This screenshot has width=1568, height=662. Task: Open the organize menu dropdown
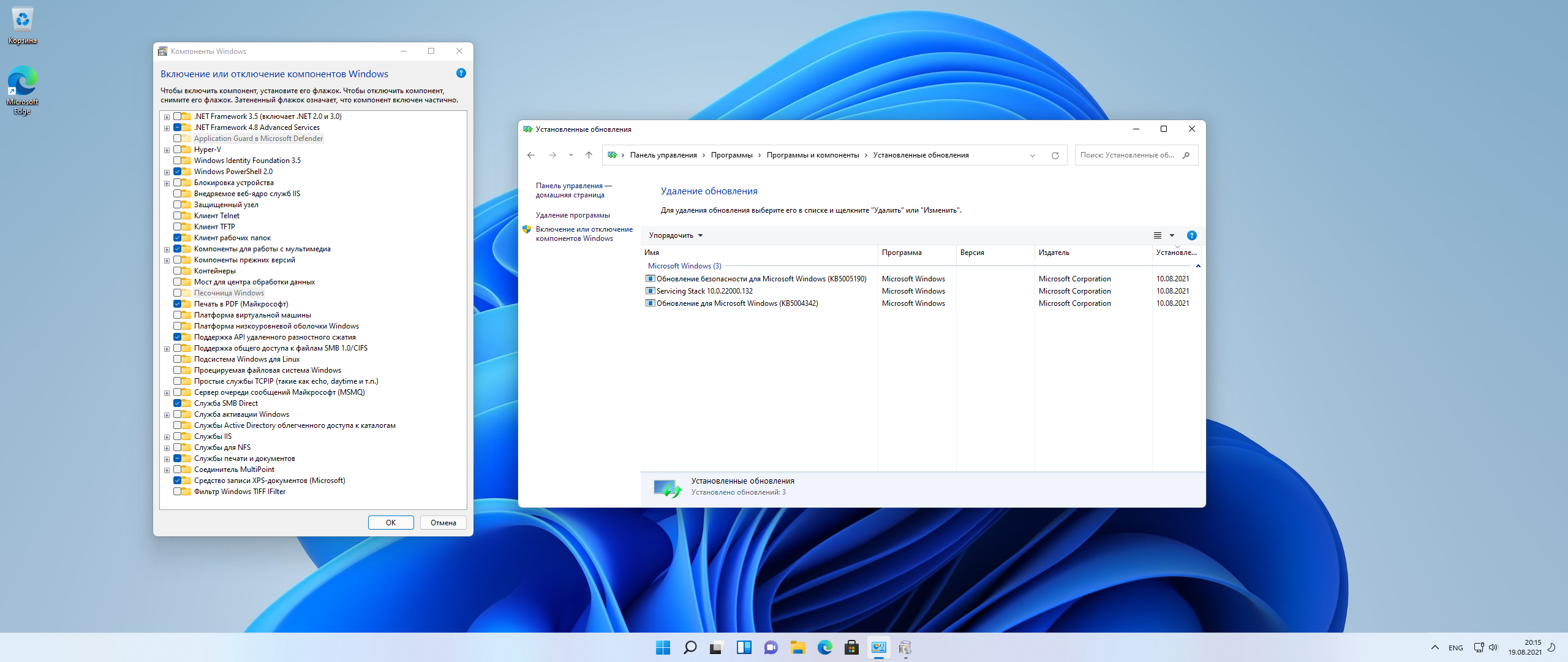(x=676, y=235)
